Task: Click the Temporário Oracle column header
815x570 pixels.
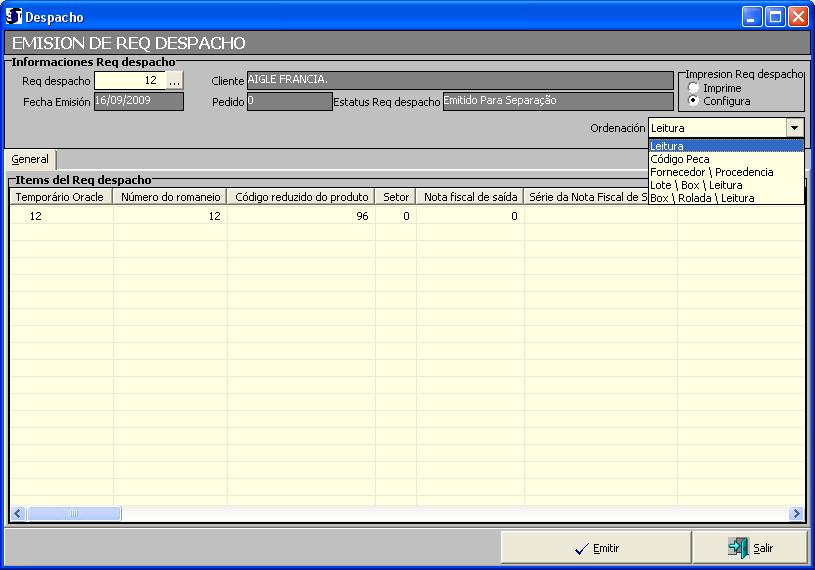Action: 60,198
